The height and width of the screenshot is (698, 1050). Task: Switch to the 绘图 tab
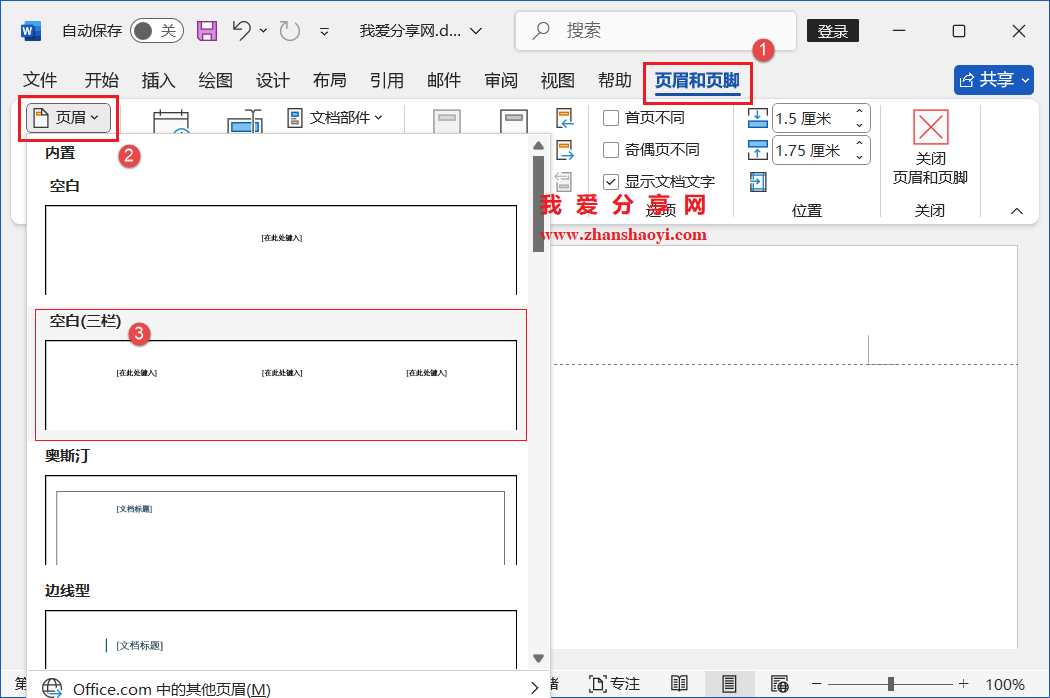tap(216, 80)
